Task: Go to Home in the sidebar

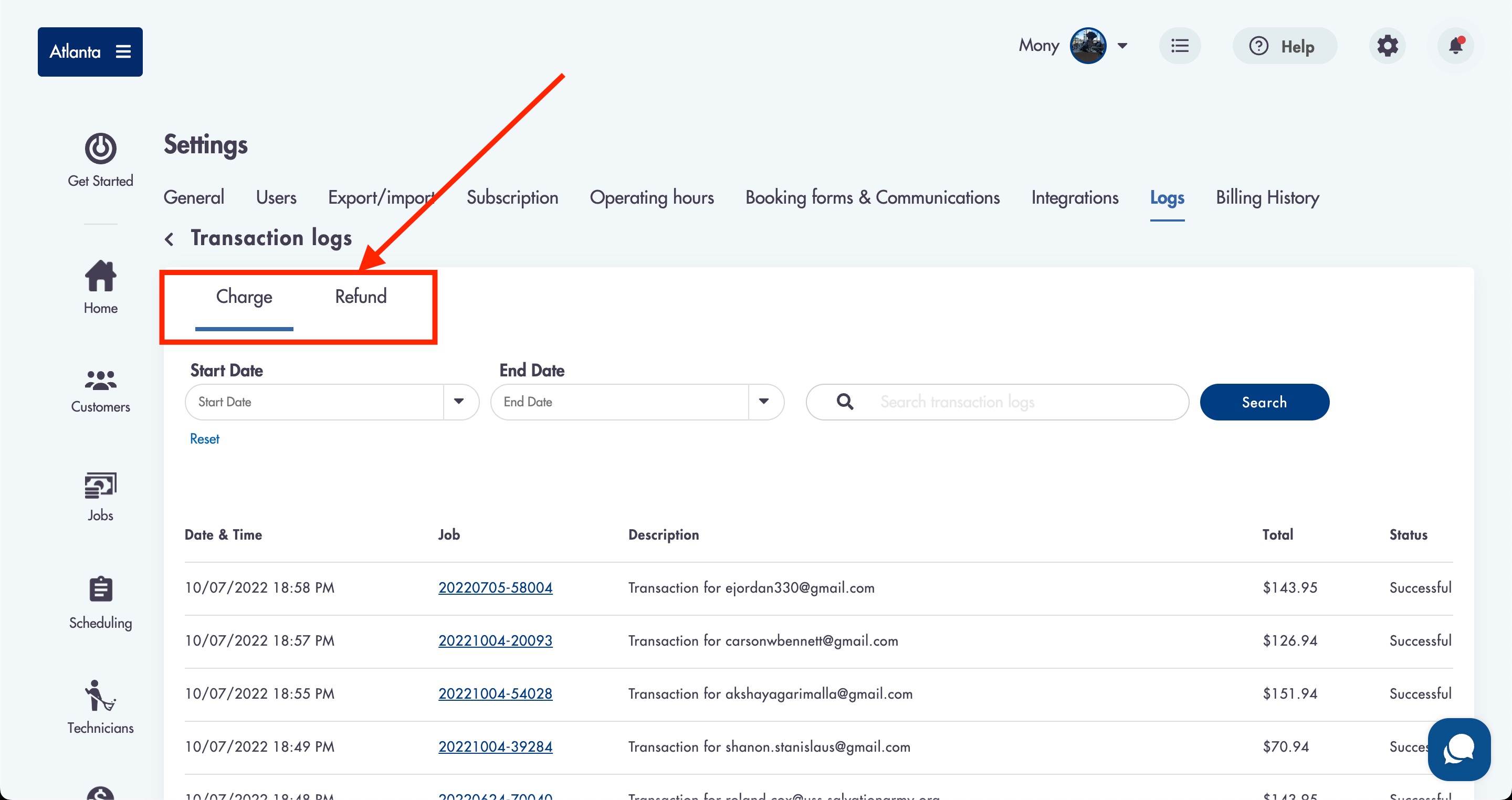Action: (100, 287)
